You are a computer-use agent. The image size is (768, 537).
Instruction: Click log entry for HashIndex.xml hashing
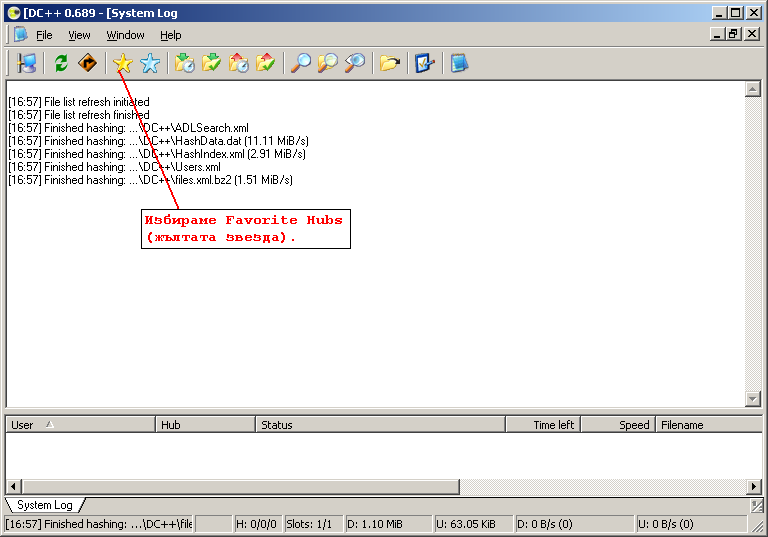(x=157, y=154)
